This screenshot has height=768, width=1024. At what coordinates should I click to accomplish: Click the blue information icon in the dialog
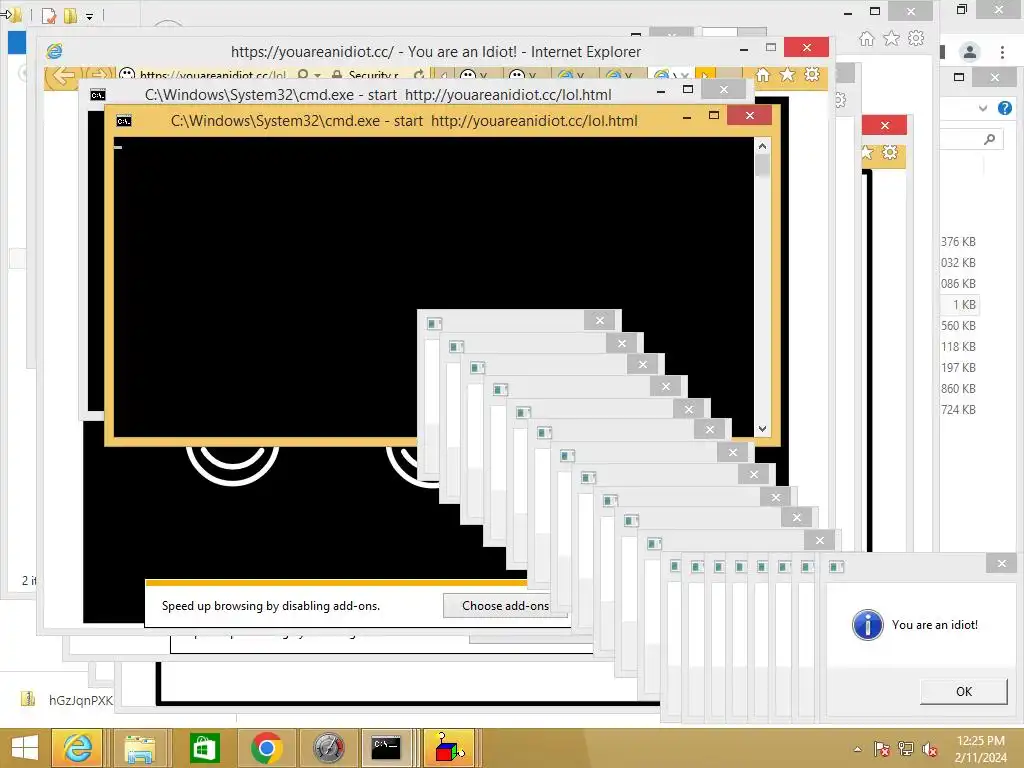click(x=867, y=625)
